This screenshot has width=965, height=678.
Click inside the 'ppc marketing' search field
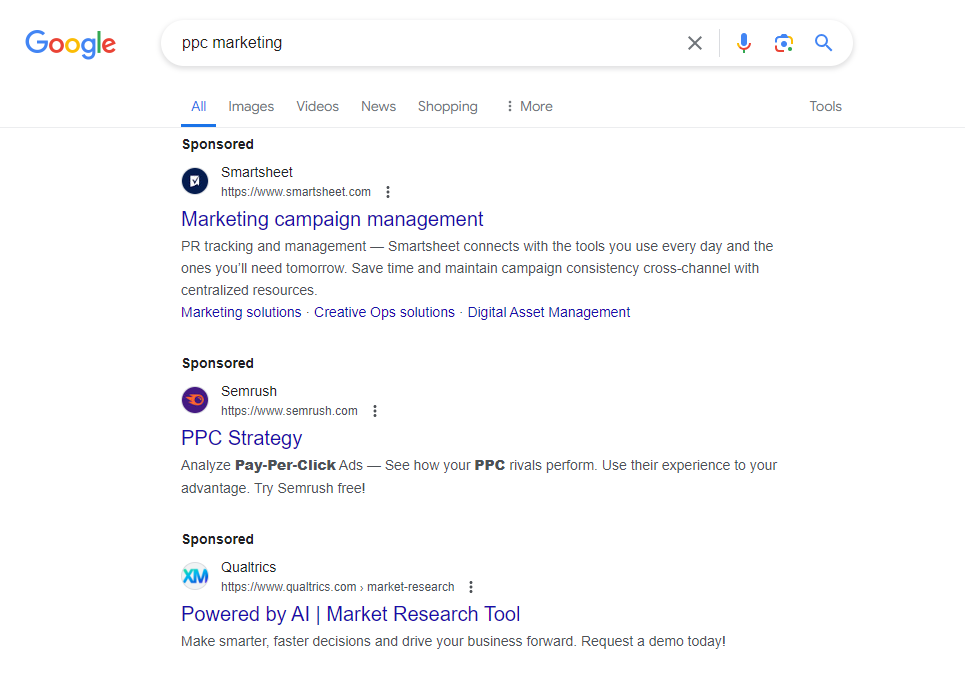[x=425, y=43]
